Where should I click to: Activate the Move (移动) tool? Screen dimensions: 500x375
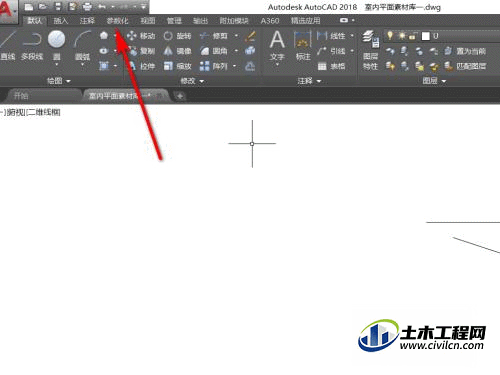tap(141, 36)
